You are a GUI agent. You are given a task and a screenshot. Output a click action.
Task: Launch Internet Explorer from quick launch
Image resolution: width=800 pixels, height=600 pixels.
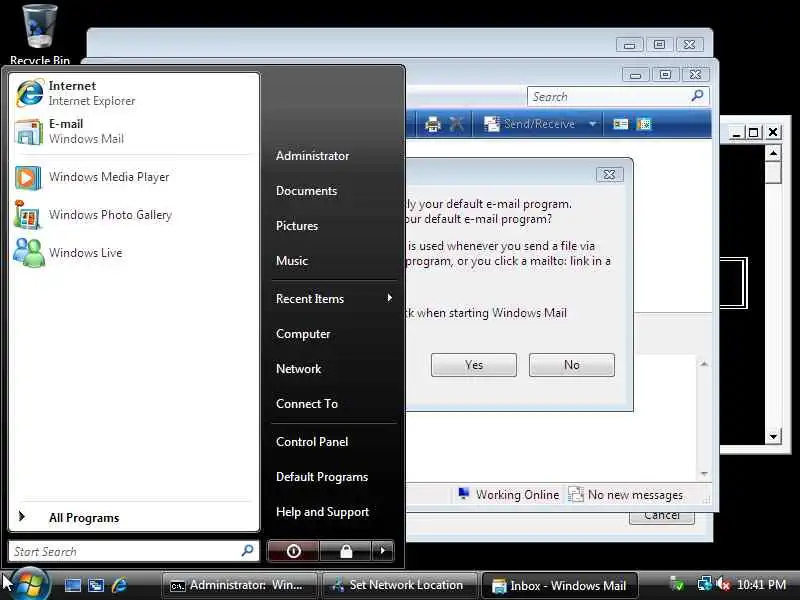point(119,585)
